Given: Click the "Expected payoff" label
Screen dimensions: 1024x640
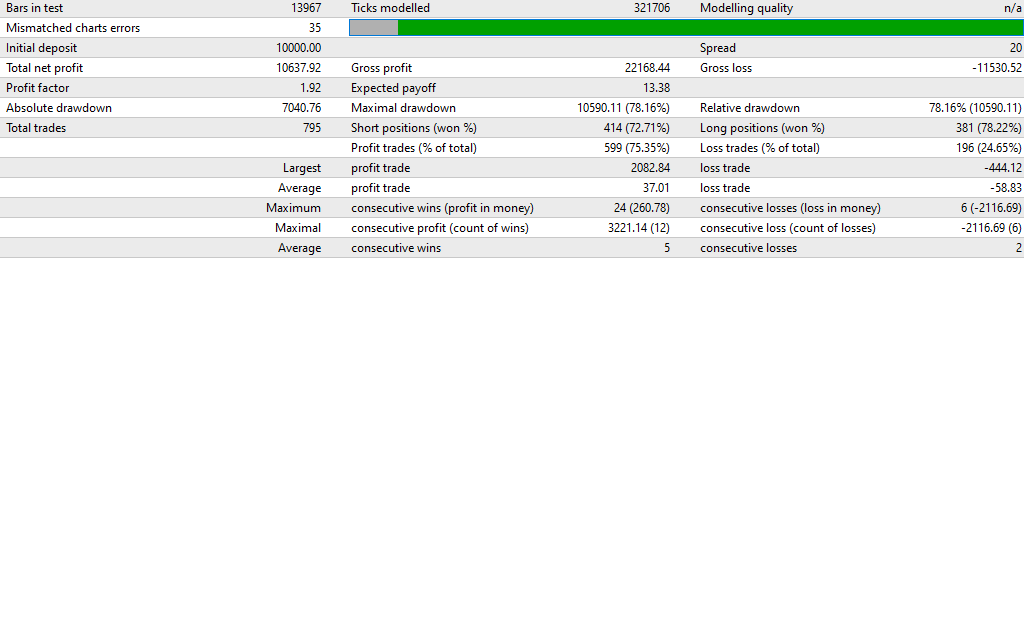Looking at the screenshot, I should [393, 88].
